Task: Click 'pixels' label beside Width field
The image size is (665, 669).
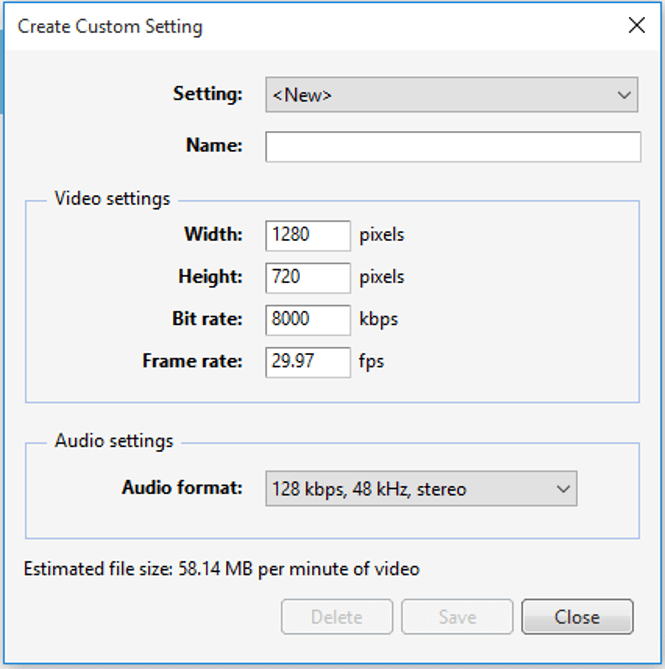Action: (382, 235)
